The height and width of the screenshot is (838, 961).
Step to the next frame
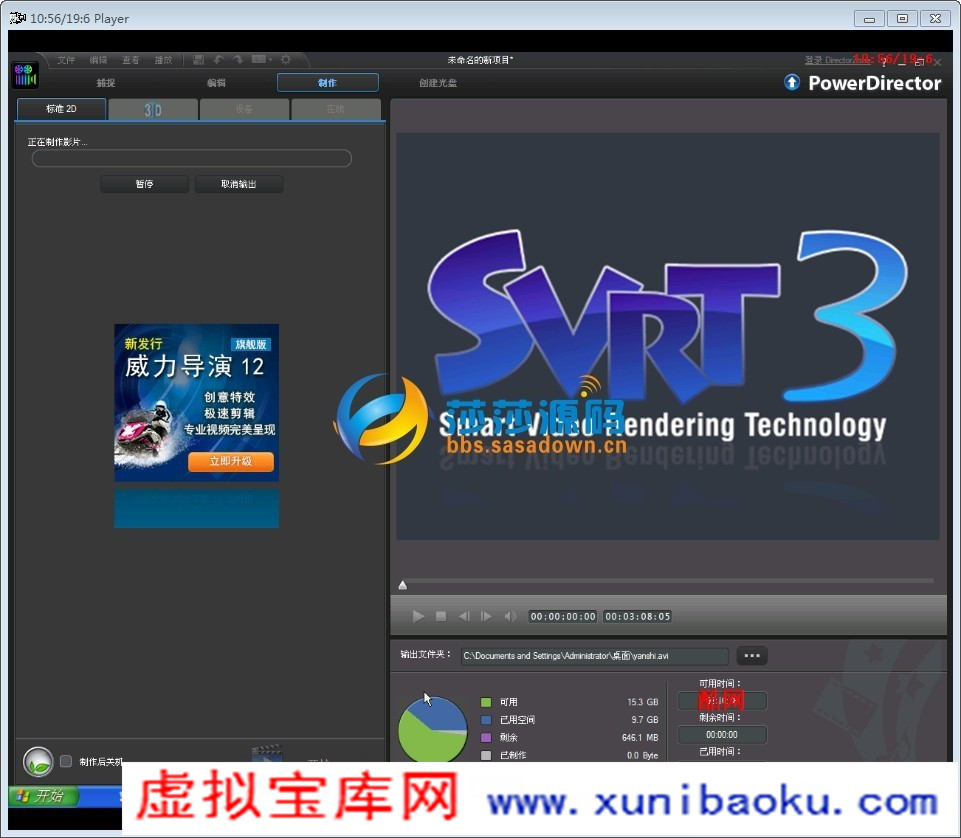[x=486, y=616]
